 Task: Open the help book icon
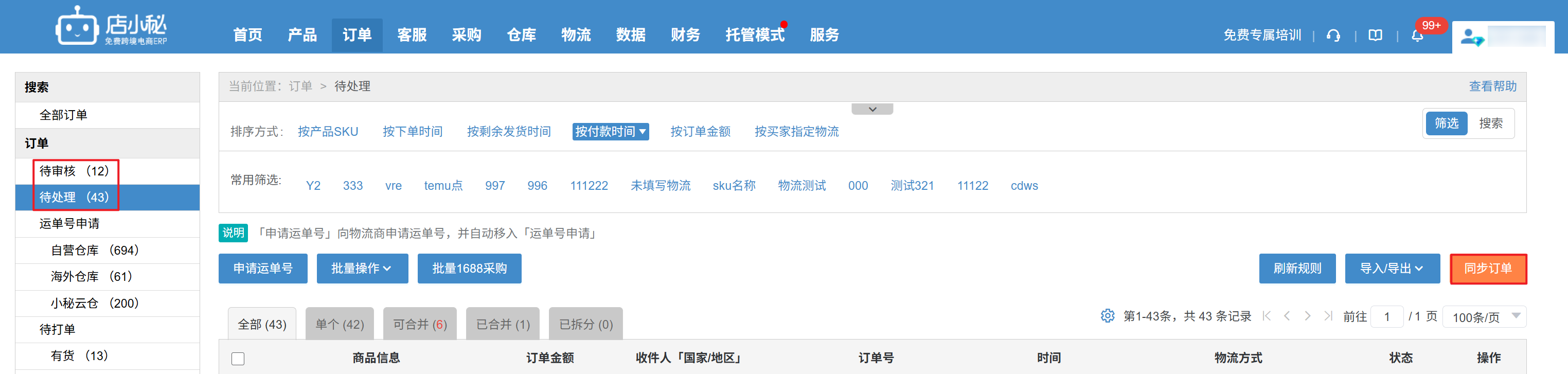(1375, 36)
